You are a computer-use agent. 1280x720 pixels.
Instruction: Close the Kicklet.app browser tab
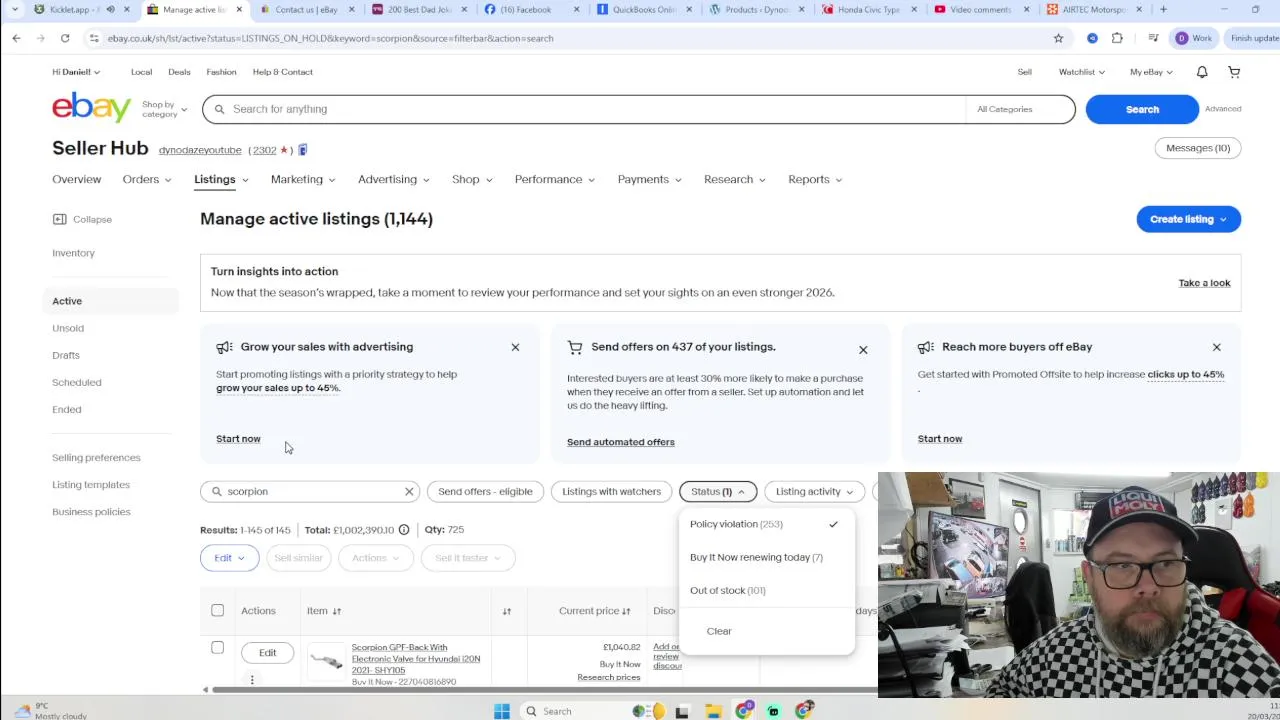(x=129, y=9)
